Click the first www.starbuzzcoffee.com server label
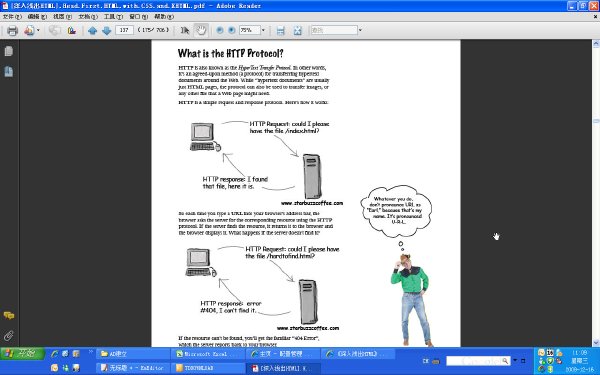Viewport: 600px width, 375px height. [x=312, y=203]
